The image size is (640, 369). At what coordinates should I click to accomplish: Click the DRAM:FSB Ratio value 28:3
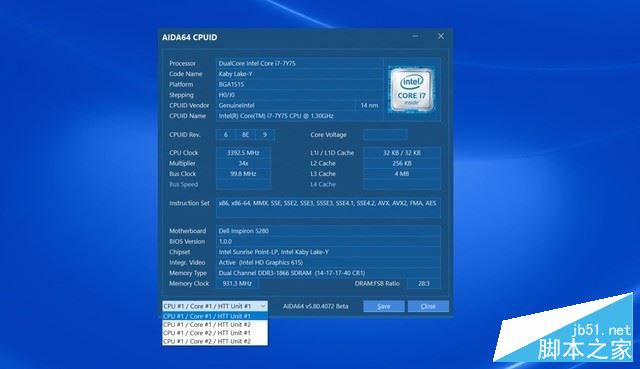click(424, 284)
